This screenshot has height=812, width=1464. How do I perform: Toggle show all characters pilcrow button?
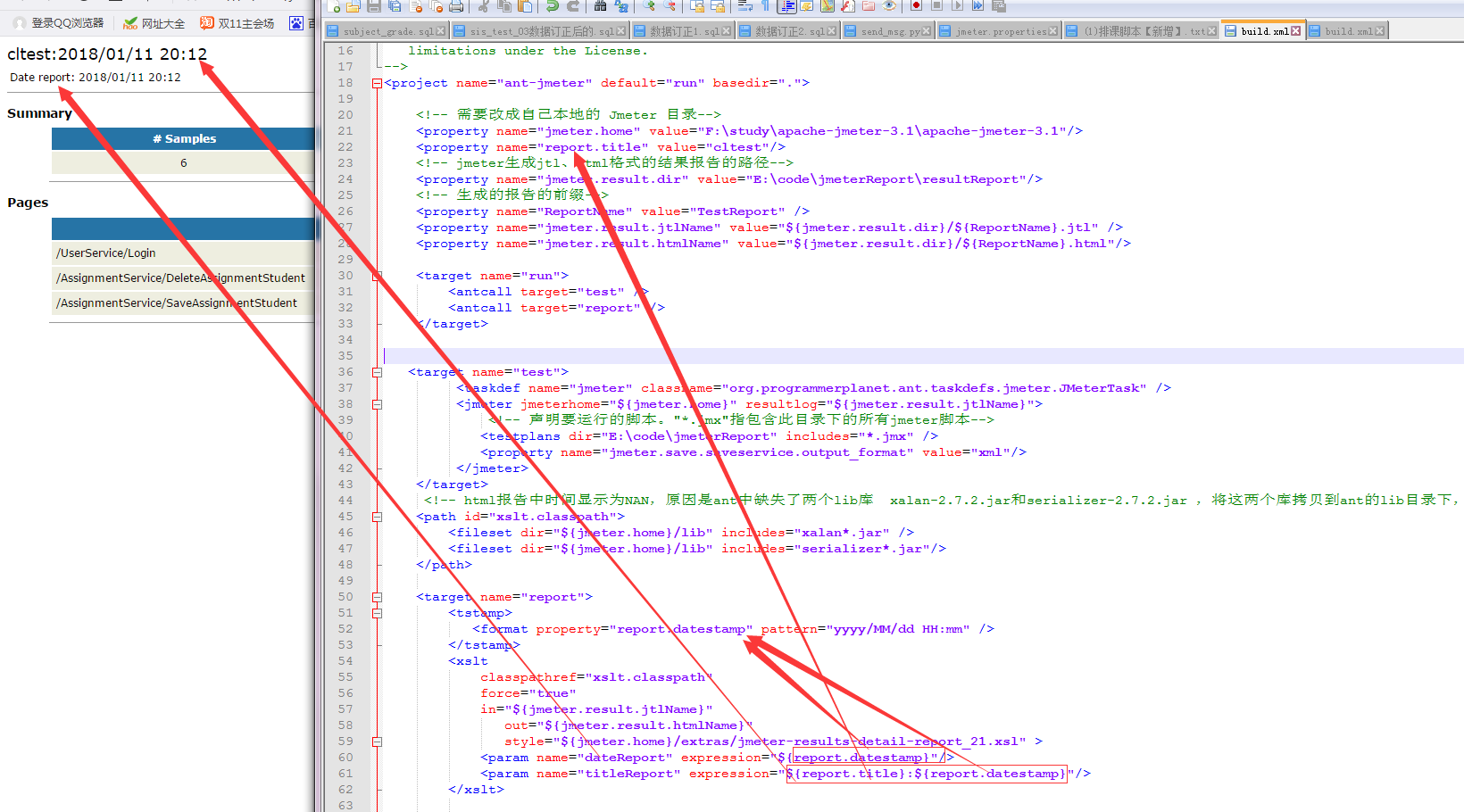[765, 5]
